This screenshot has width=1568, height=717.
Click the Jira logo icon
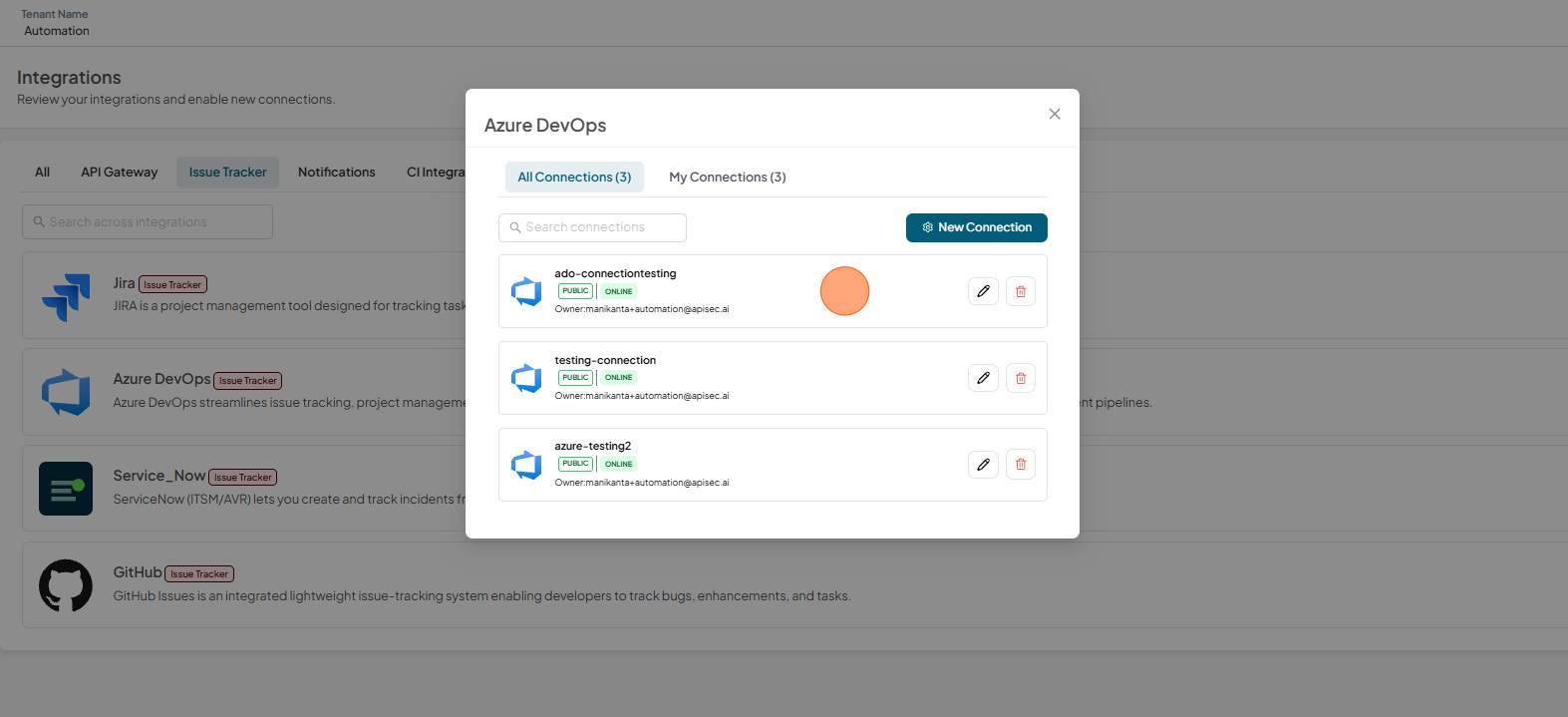pos(66,297)
